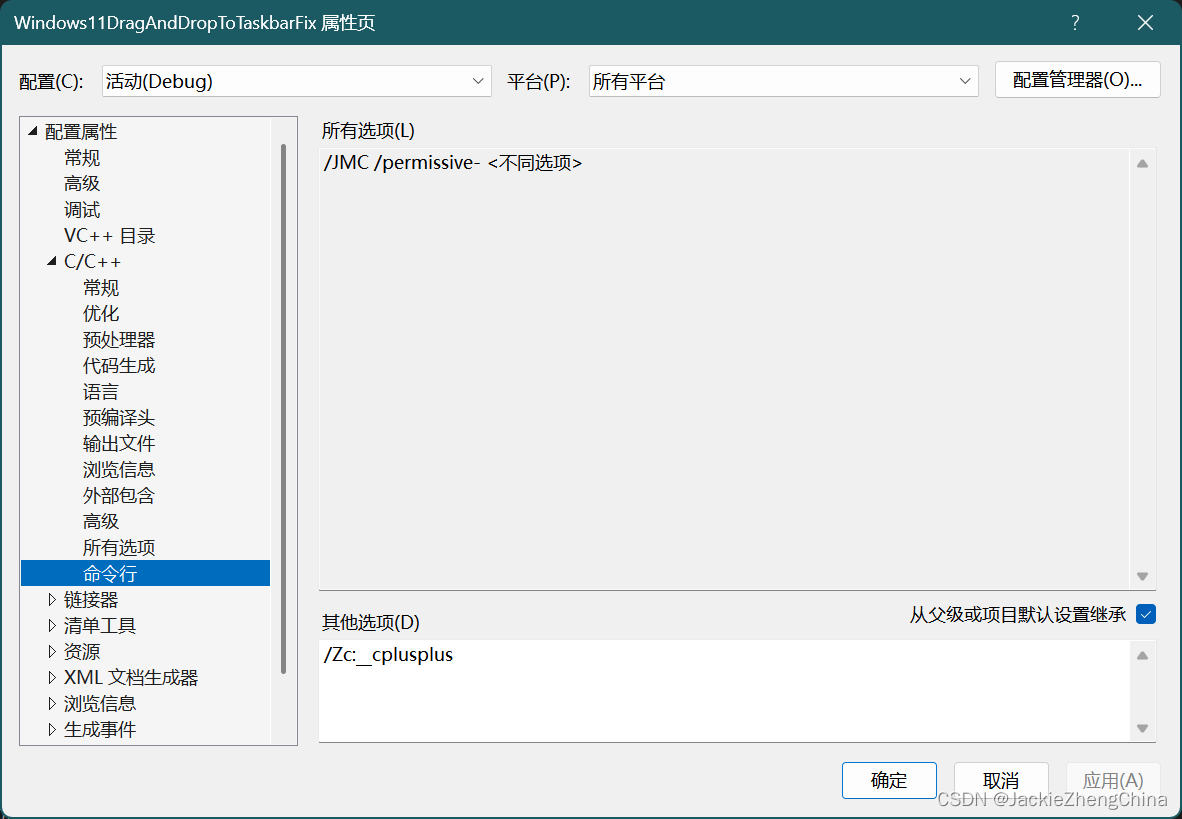Select the 生成事件 tree label
This screenshot has width=1182, height=819.
tap(100, 729)
